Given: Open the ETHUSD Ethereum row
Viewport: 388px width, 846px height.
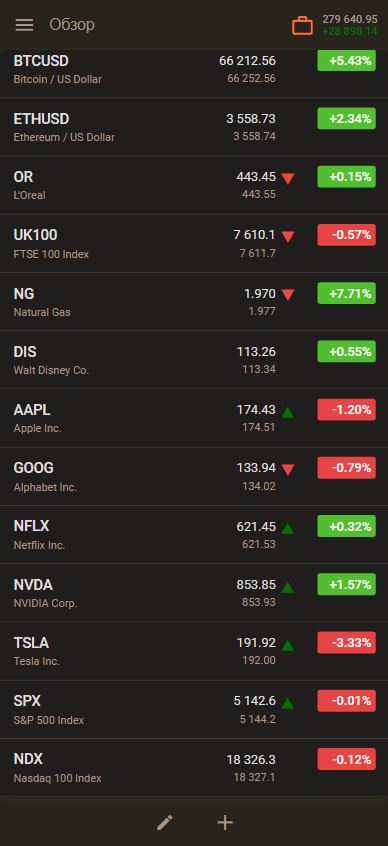Looking at the screenshot, I should (194, 127).
